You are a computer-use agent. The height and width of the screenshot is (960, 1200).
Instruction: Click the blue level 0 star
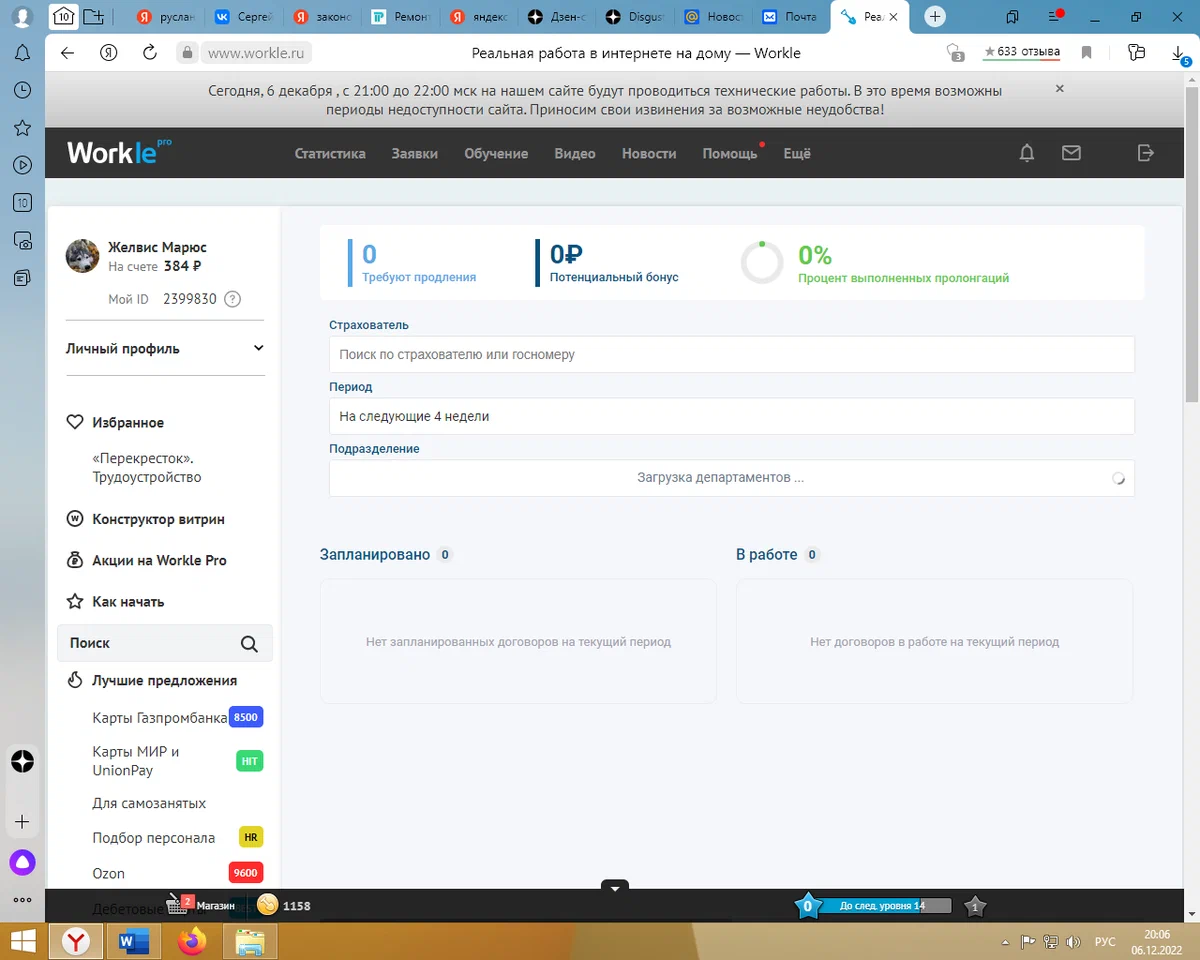click(x=808, y=906)
